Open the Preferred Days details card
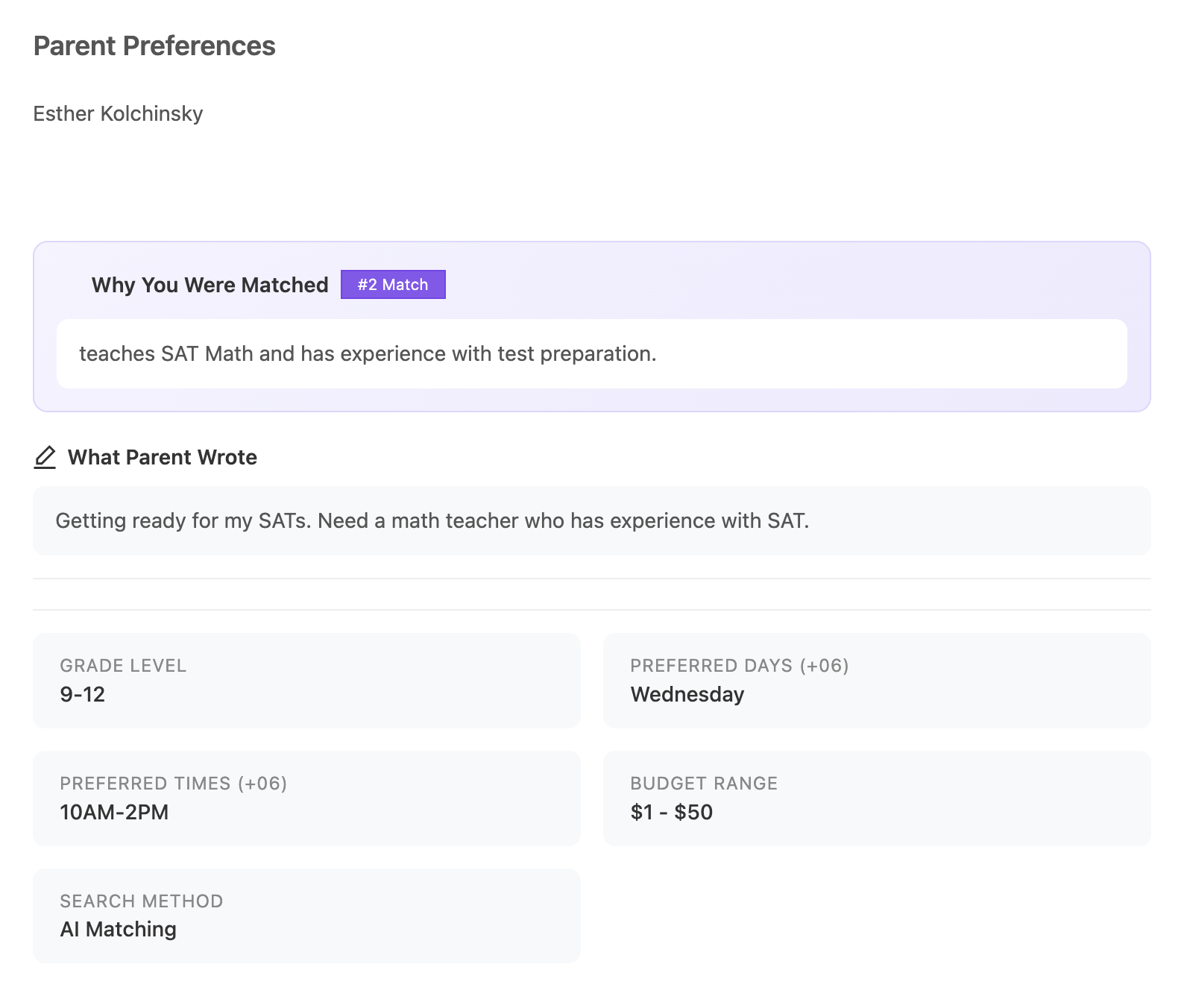Viewport: 1187px width, 1008px height. click(x=878, y=680)
